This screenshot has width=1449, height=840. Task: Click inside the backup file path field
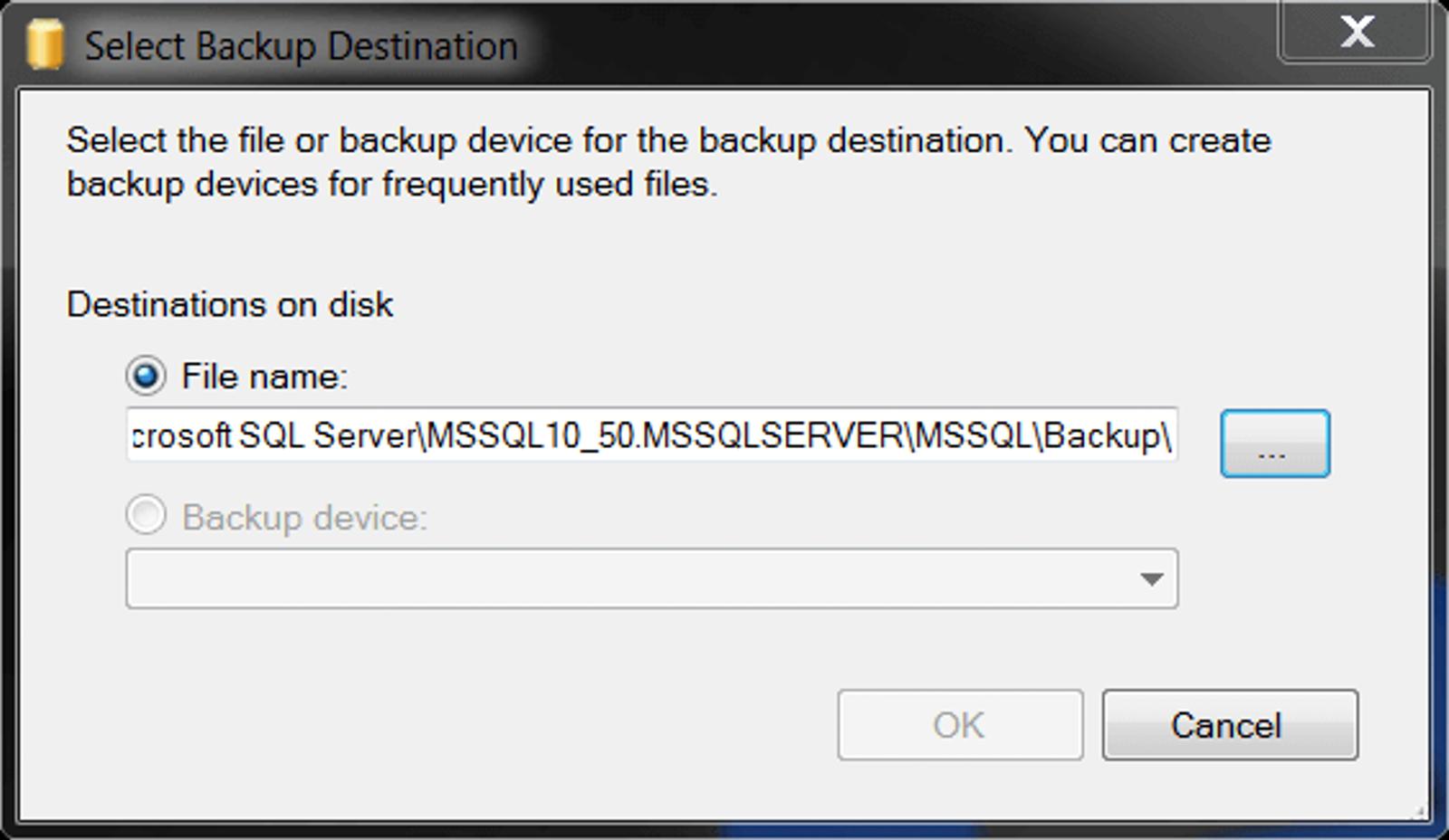coord(651,435)
